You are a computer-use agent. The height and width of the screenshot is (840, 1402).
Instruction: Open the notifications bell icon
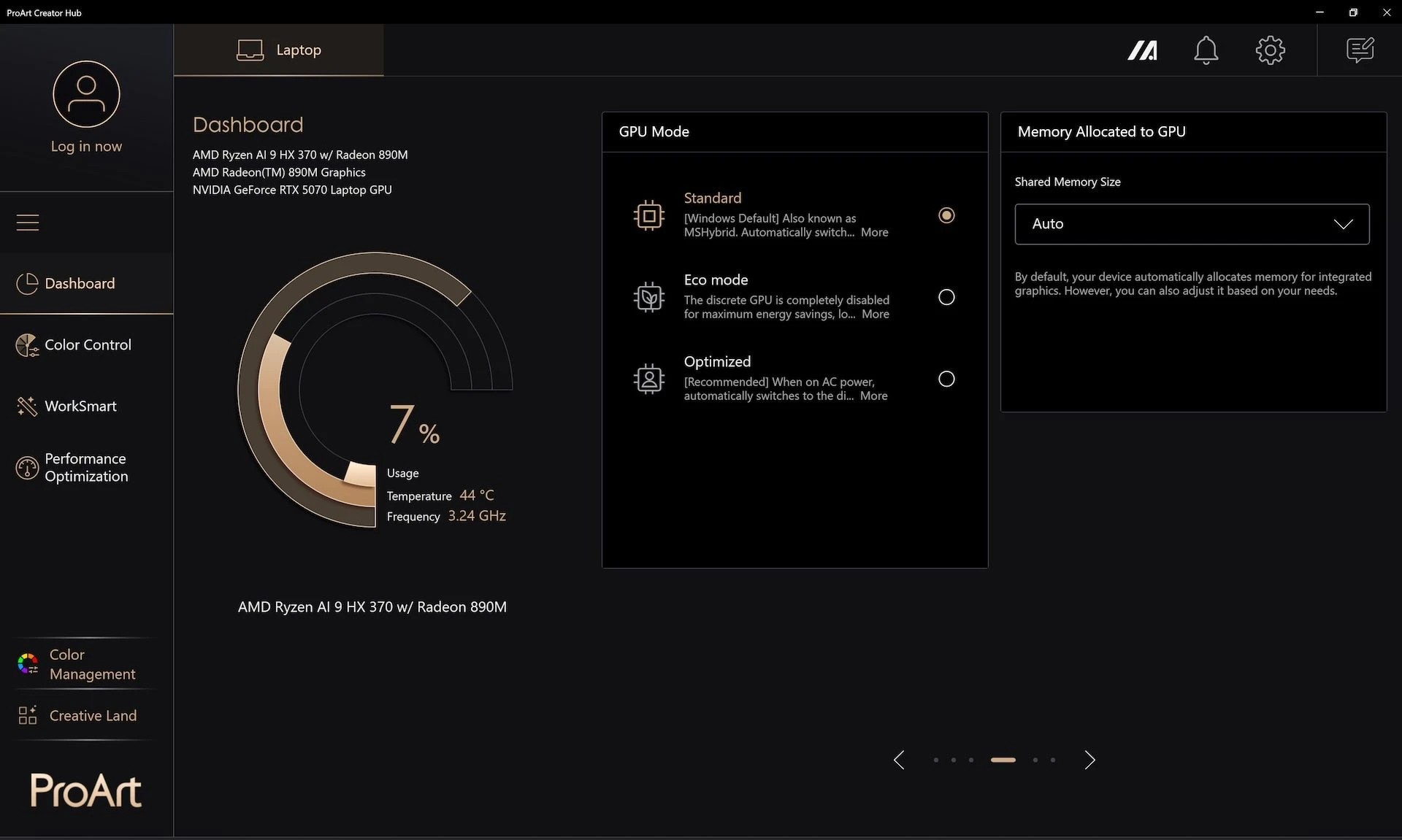1206,50
